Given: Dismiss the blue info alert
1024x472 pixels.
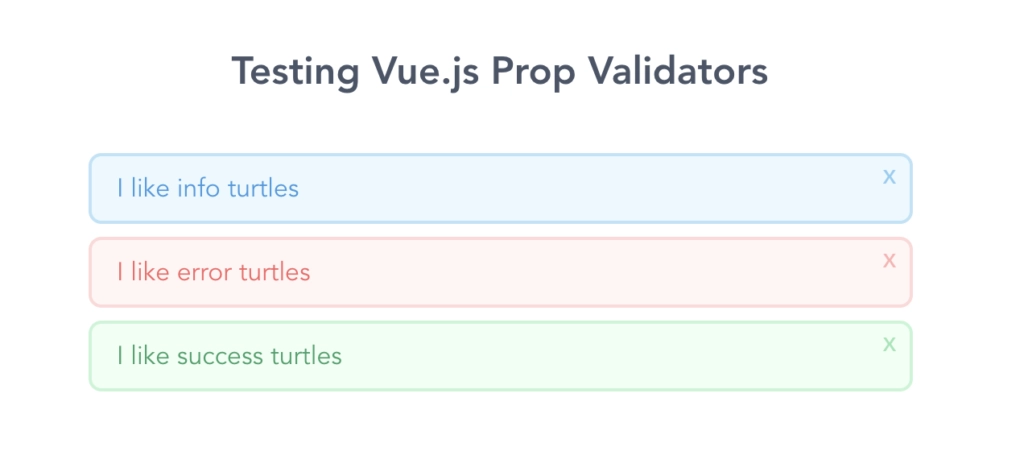Looking at the screenshot, I should [889, 177].
